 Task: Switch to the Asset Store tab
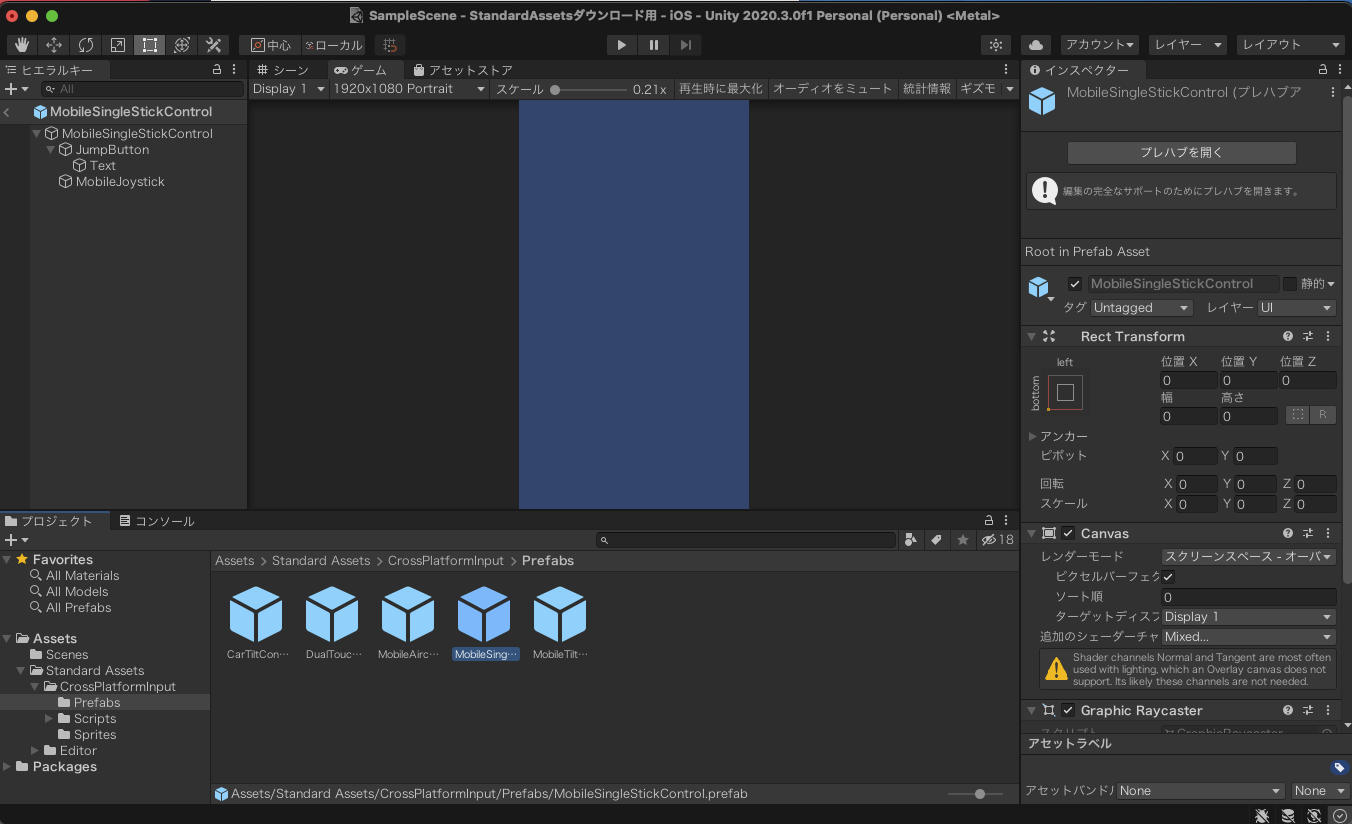[x=463, y=70]
